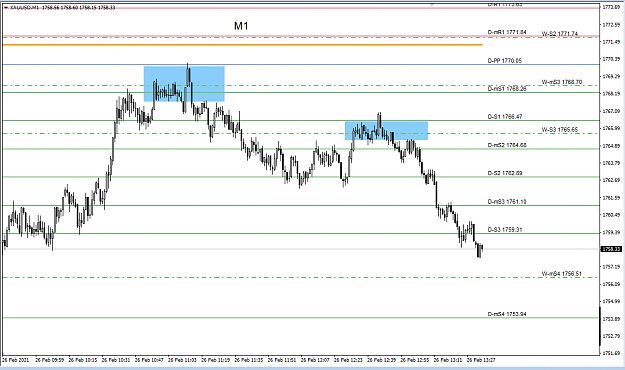Click price scale value 1752.79
This screenshot has height=370, width=625.
coord(611,336)
